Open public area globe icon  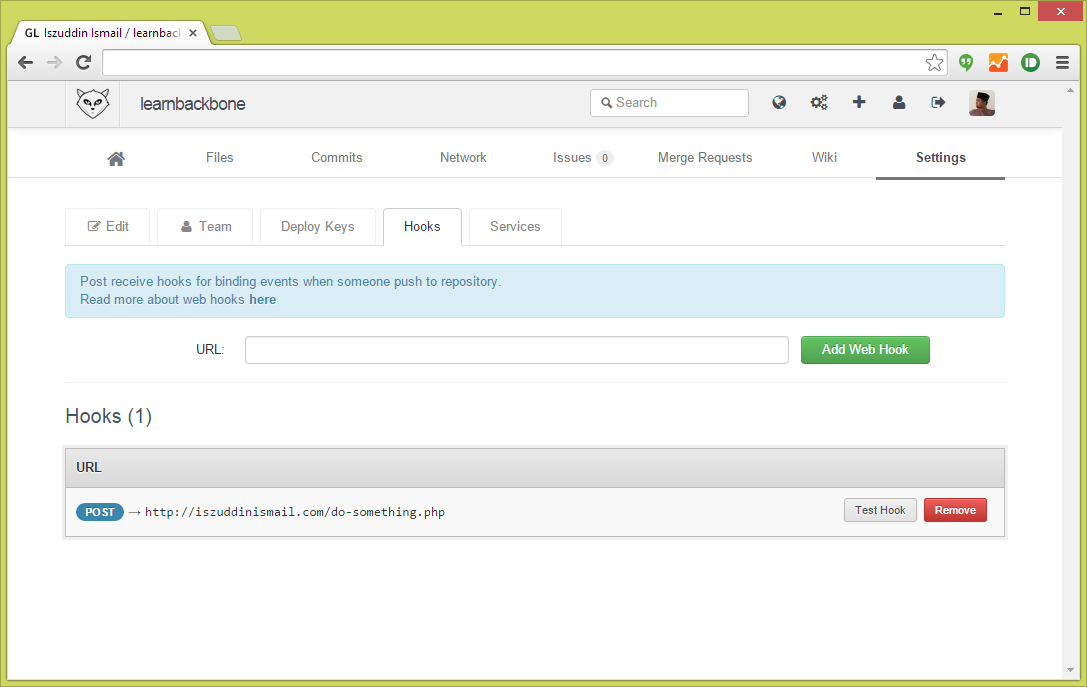tap(779, 102)
